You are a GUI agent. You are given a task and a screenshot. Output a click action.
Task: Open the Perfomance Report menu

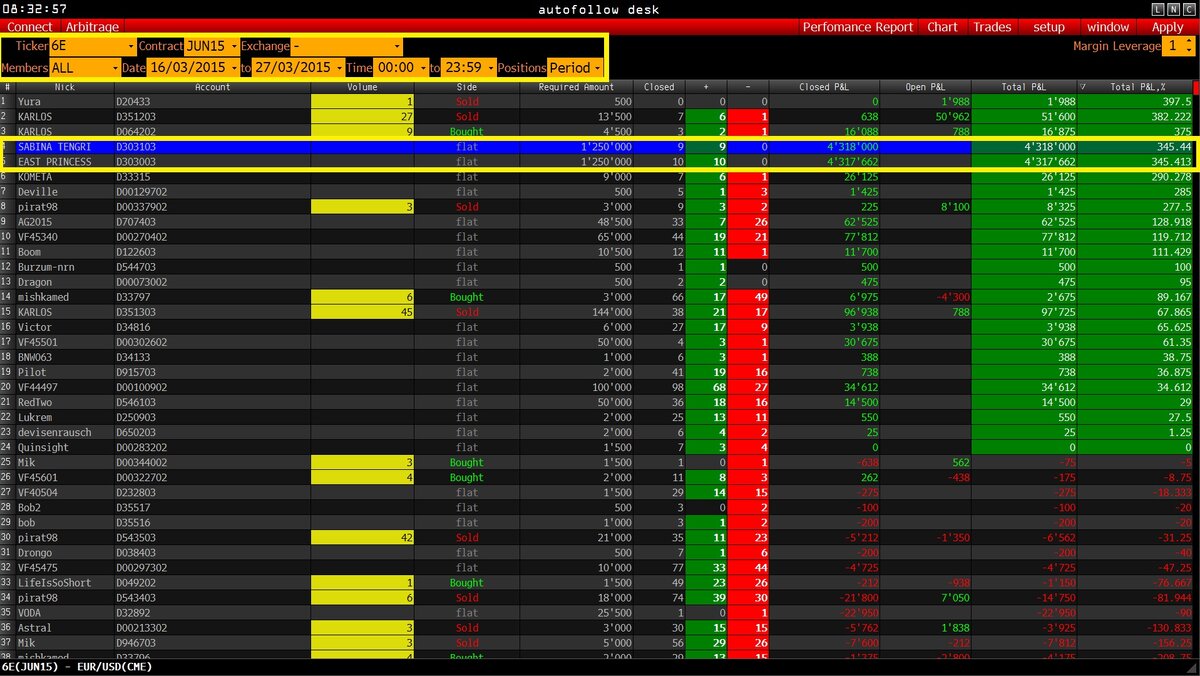[x=858, y=27]
